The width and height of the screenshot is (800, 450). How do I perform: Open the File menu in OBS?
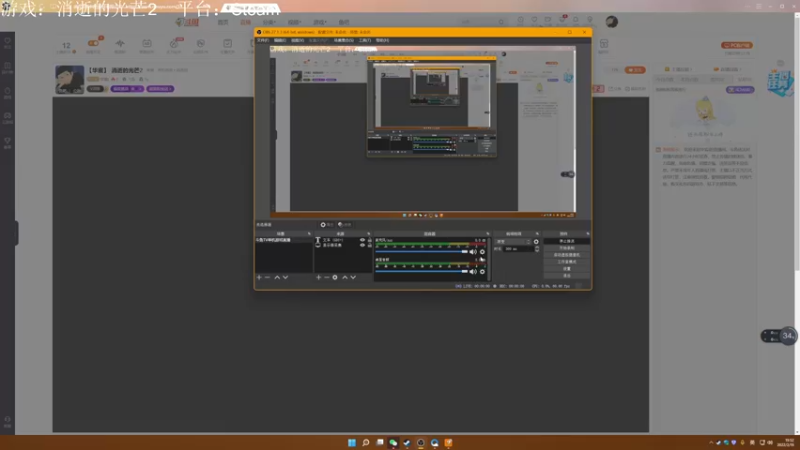(263, 40)
